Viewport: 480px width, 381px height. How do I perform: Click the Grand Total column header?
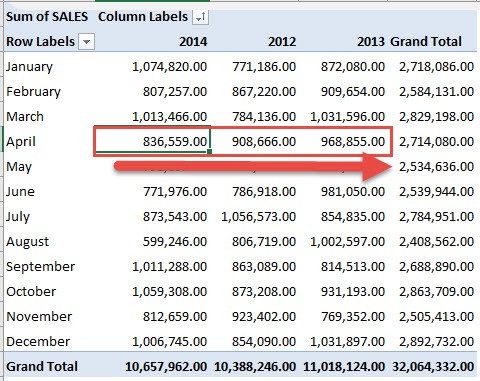point(426,42)
